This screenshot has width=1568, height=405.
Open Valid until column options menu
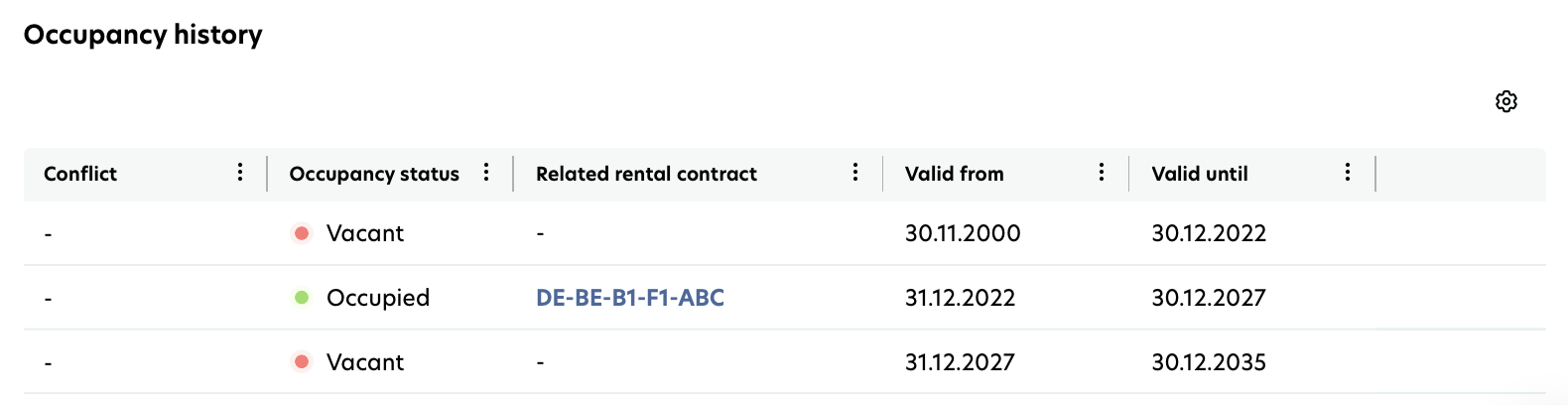[x=1348, y=173]
